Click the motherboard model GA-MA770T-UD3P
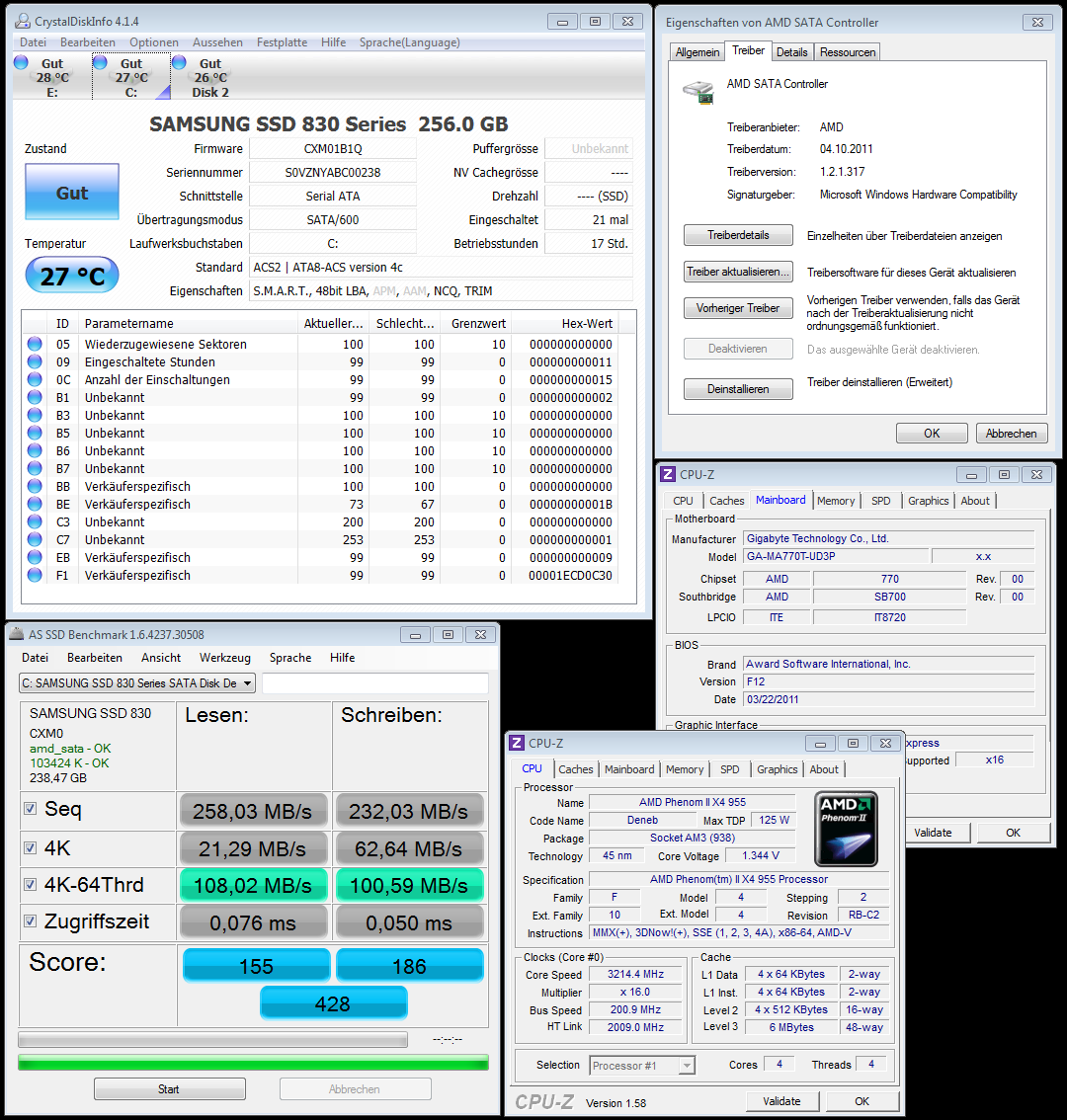The image size is (1067, 1120). click(x=836, y=556)
